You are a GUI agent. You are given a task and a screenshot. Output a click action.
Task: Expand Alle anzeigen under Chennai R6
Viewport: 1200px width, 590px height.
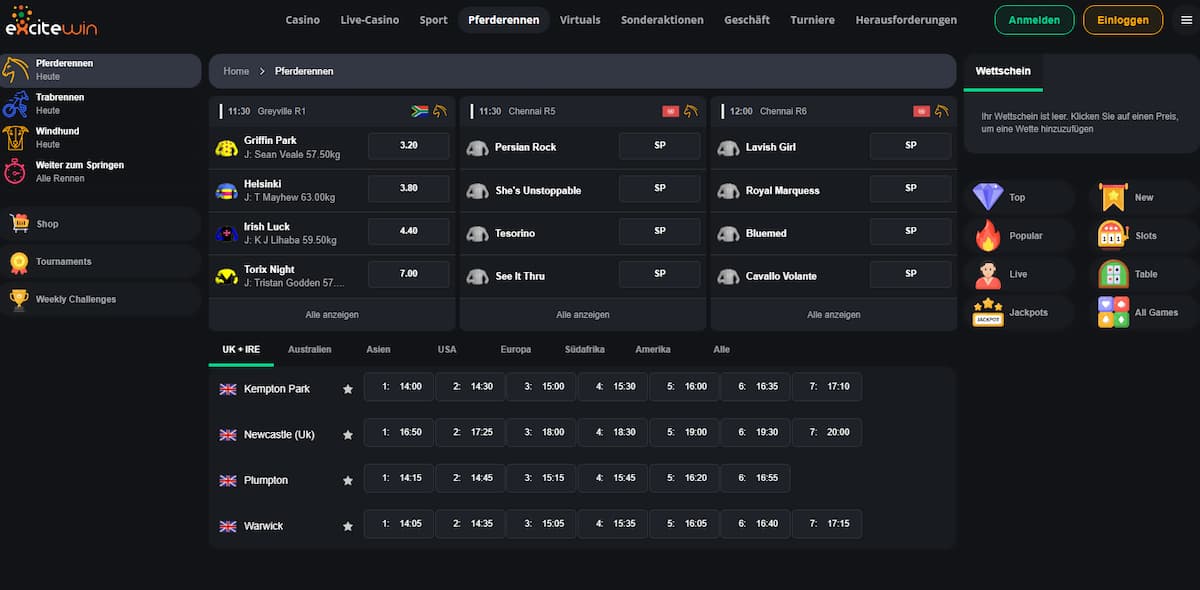coord(833,315)
